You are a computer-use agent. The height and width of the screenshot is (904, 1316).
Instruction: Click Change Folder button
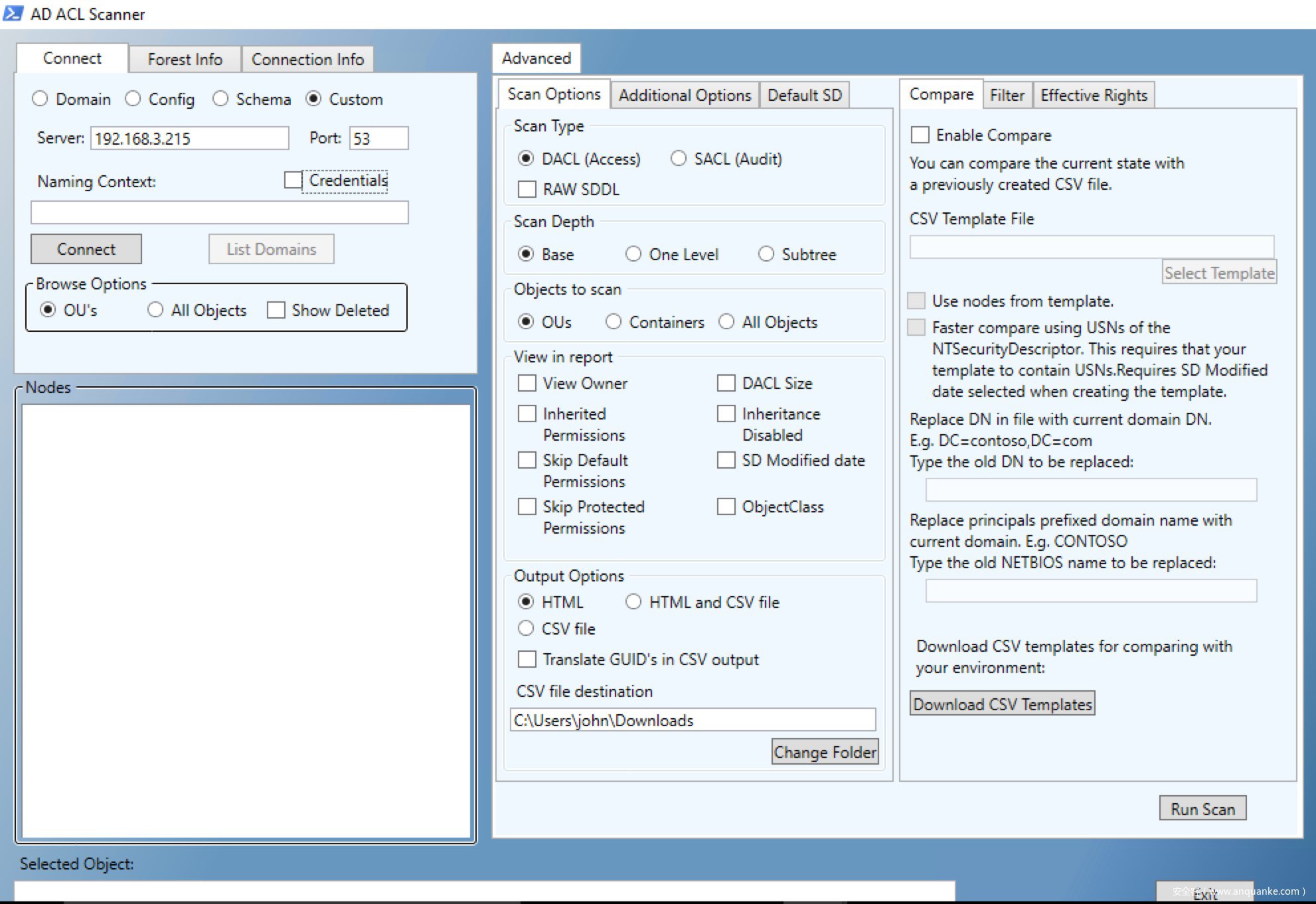coord(825,751)
